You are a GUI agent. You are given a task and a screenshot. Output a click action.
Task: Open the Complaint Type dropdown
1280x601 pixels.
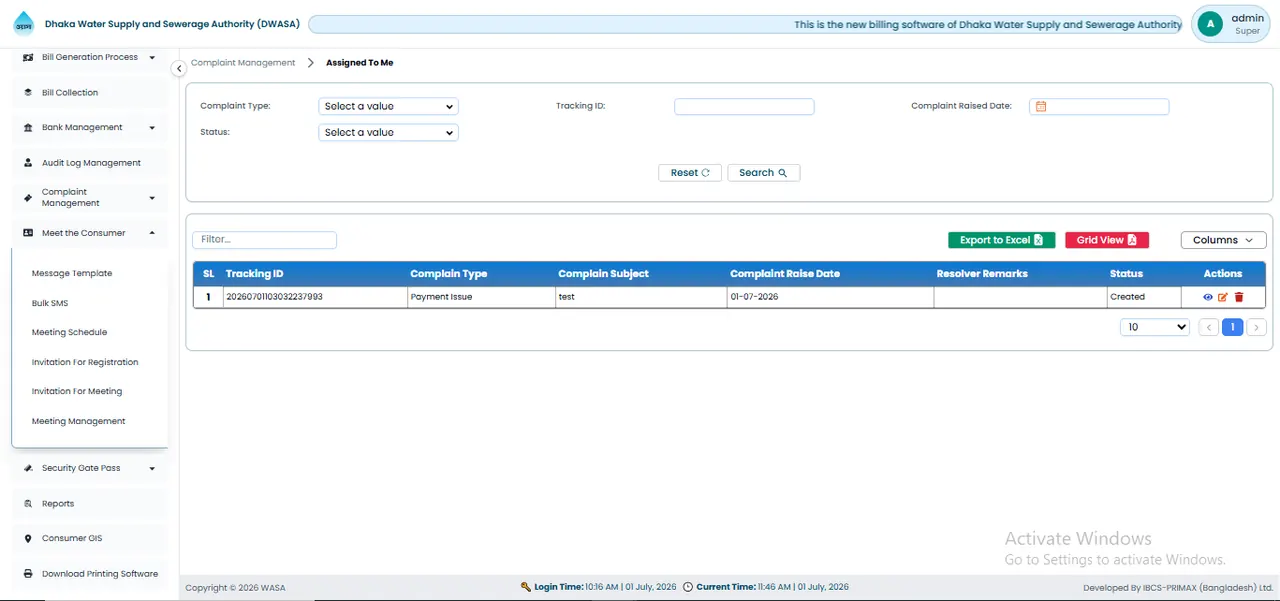[388, 106]
